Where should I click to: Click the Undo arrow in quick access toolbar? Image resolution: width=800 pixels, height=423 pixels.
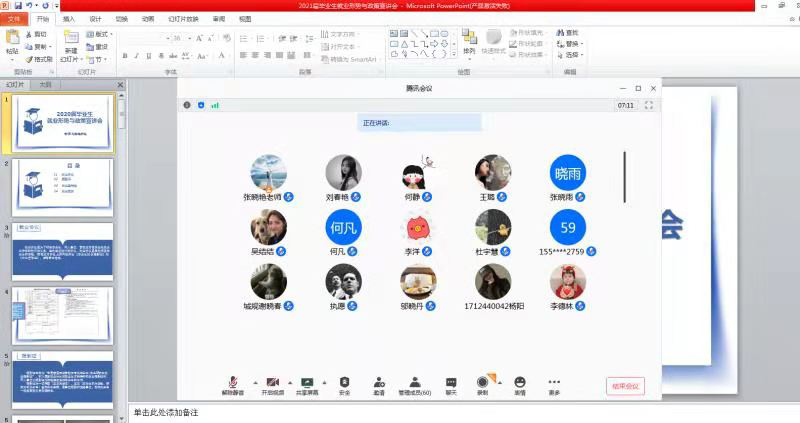point(29,6)
